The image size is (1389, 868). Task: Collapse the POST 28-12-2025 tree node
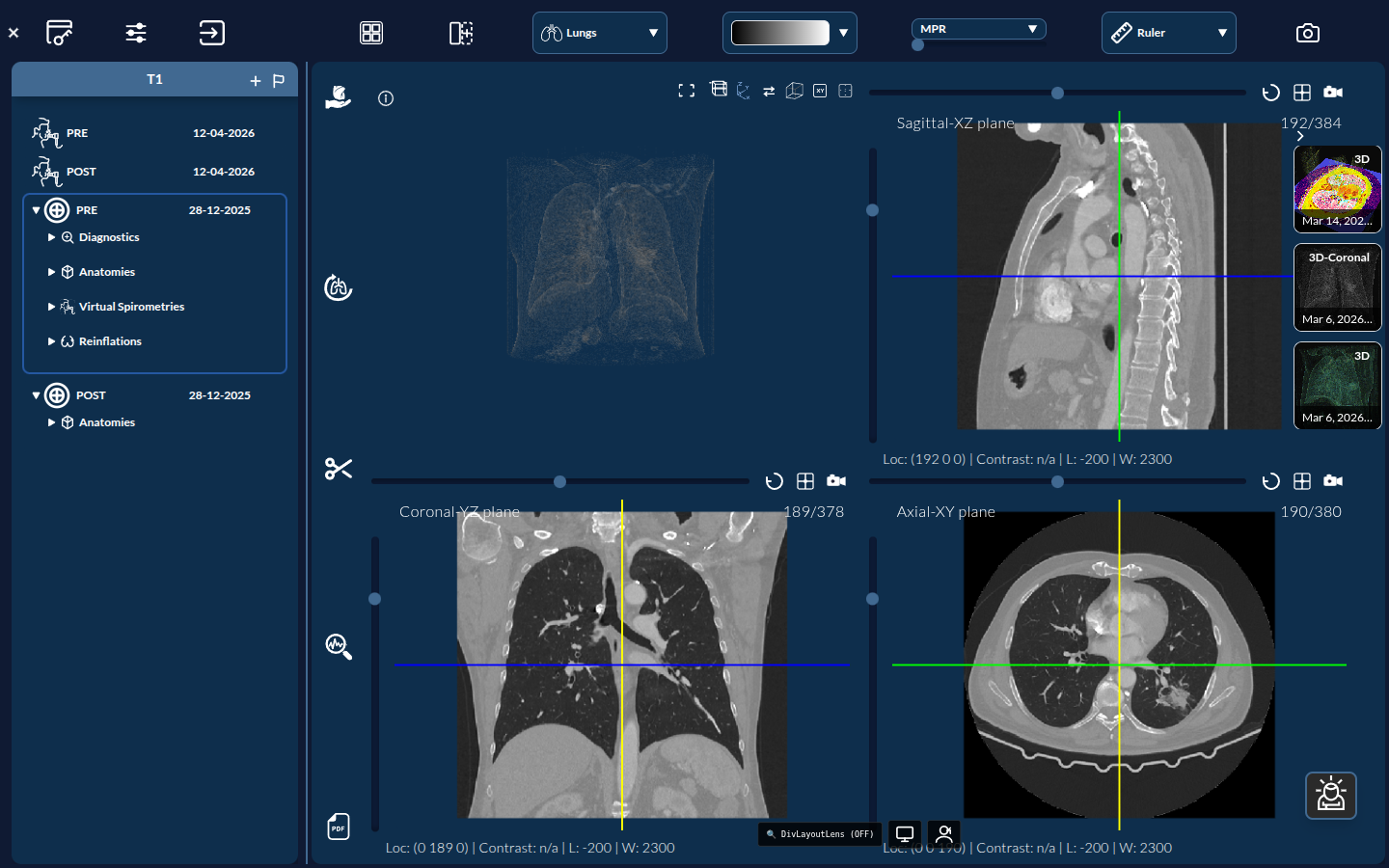pos(36,395)
